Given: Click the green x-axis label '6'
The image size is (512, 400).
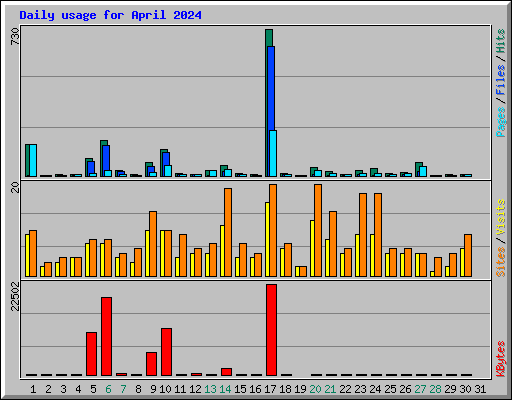Looking at the screenshot, I should point(108,389).
